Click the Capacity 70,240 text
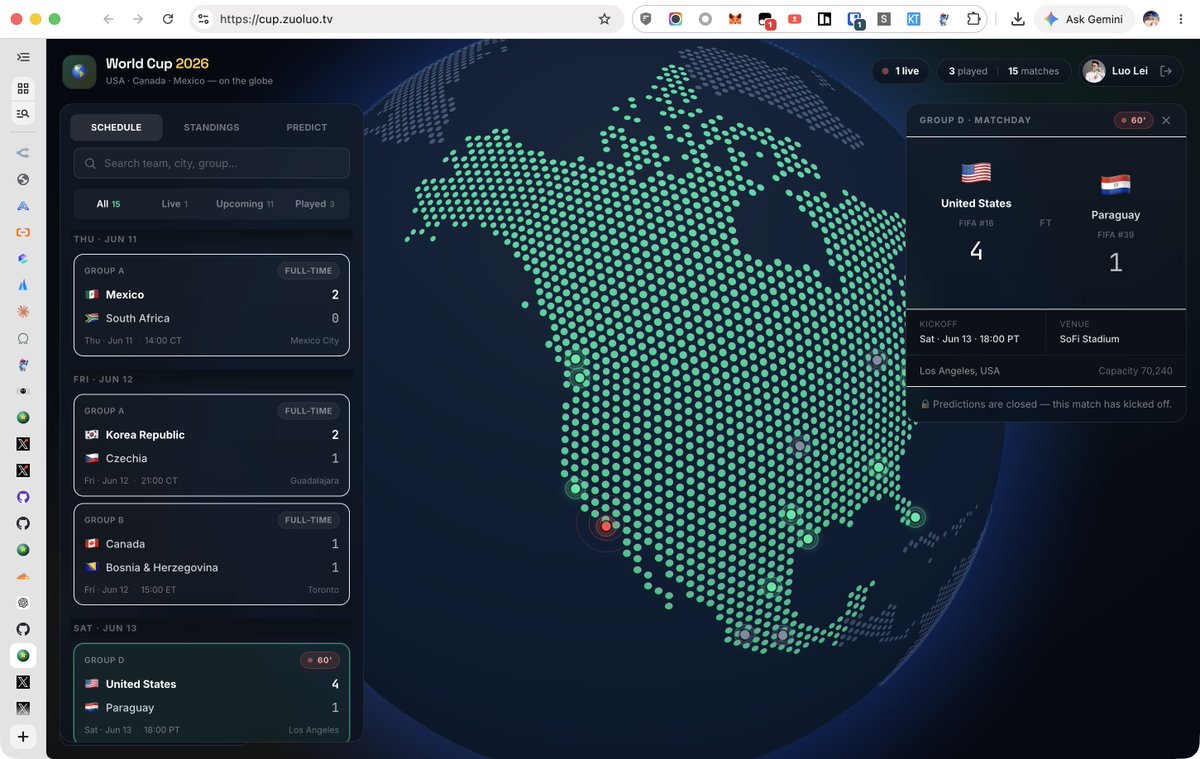This screenshot has height=759, width=1200. pyautogui.click(x=1135, y=371)
